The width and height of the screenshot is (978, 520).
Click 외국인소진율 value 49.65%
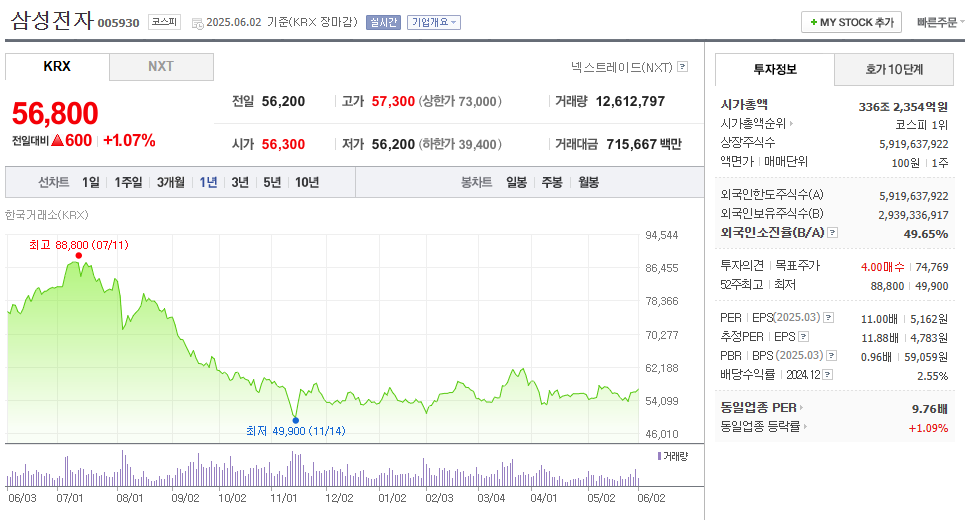[x=926, y=234]
